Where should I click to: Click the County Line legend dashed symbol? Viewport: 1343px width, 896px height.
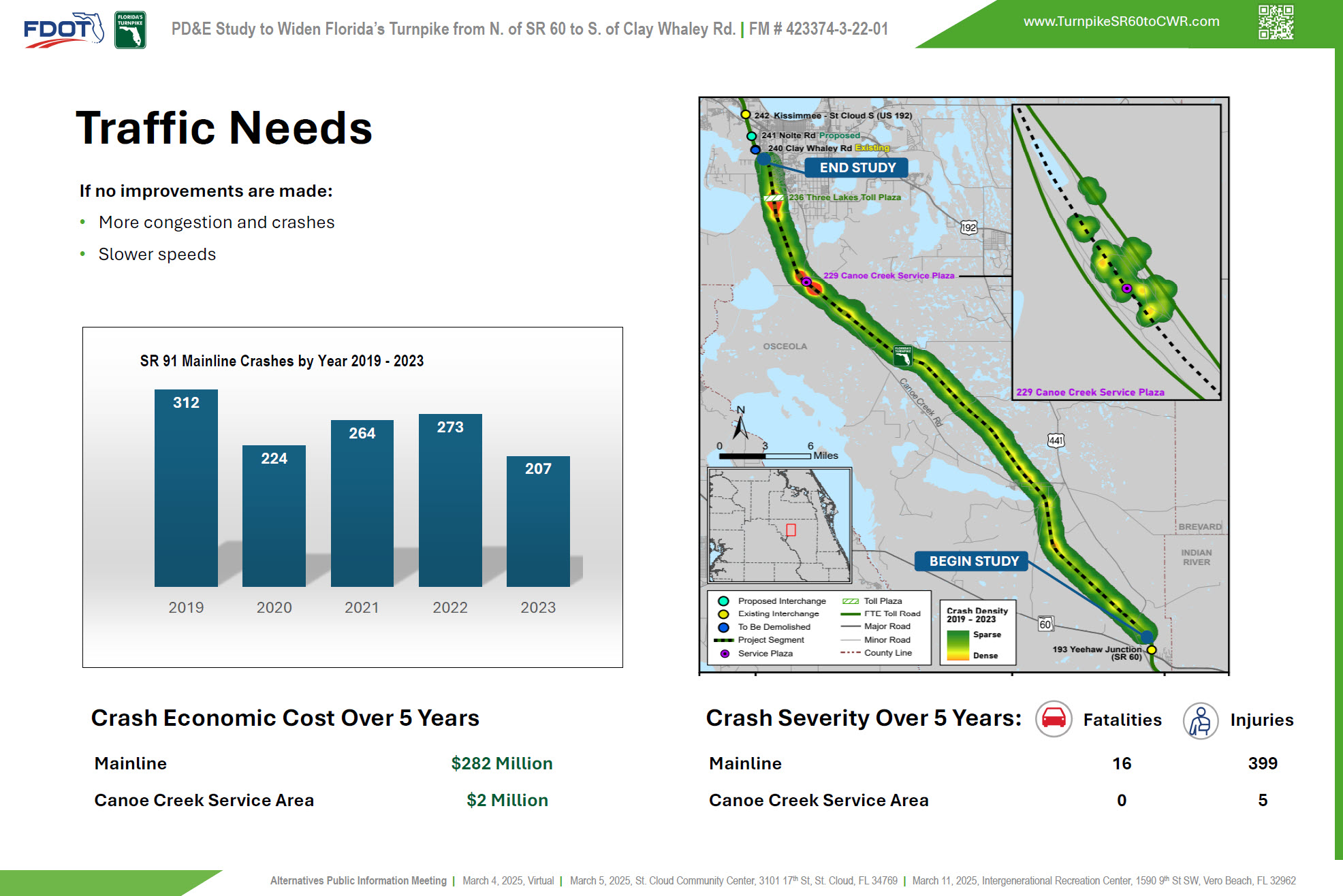tap(851, 652)
